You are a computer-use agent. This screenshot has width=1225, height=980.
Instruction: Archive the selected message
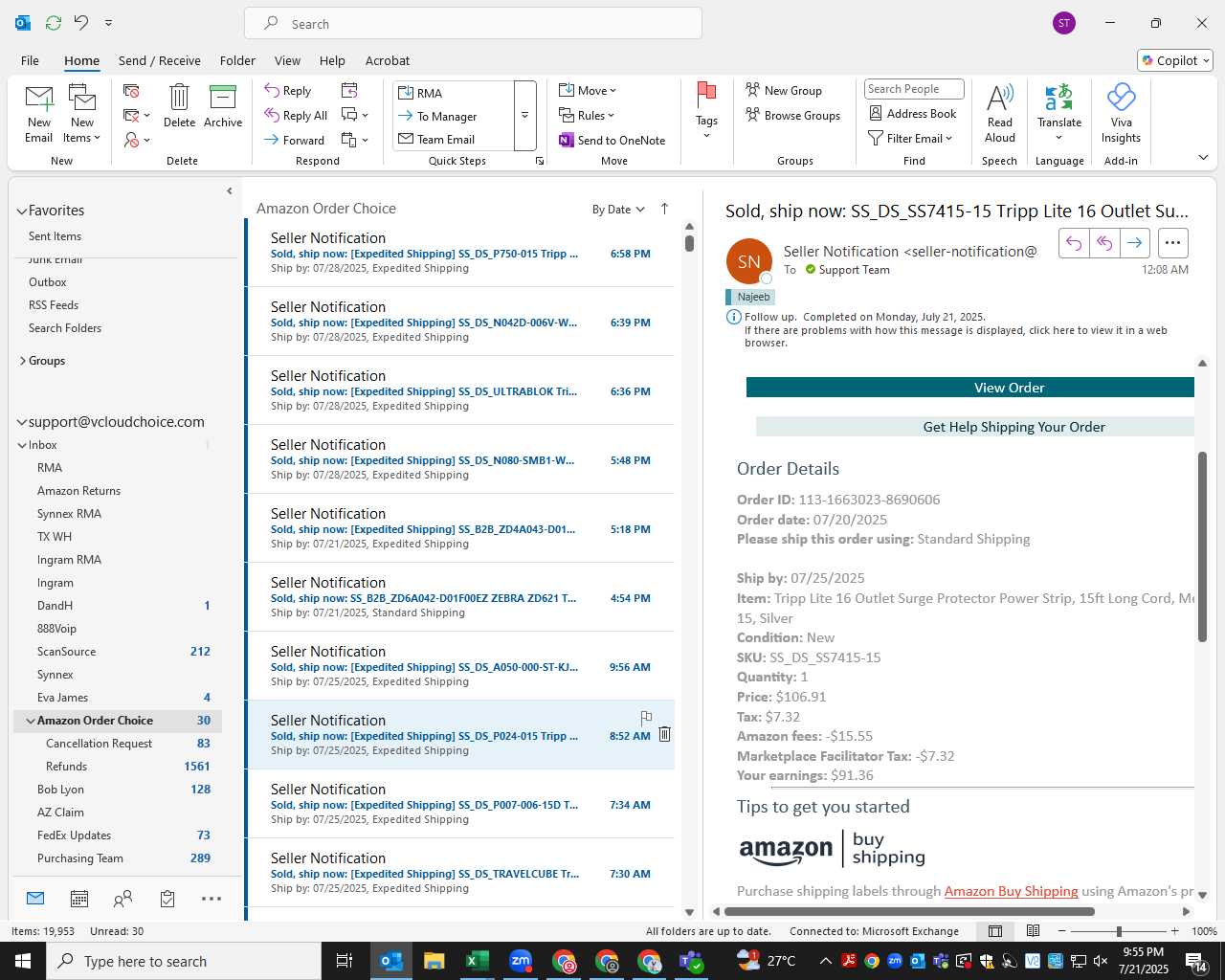click(223, 105)
